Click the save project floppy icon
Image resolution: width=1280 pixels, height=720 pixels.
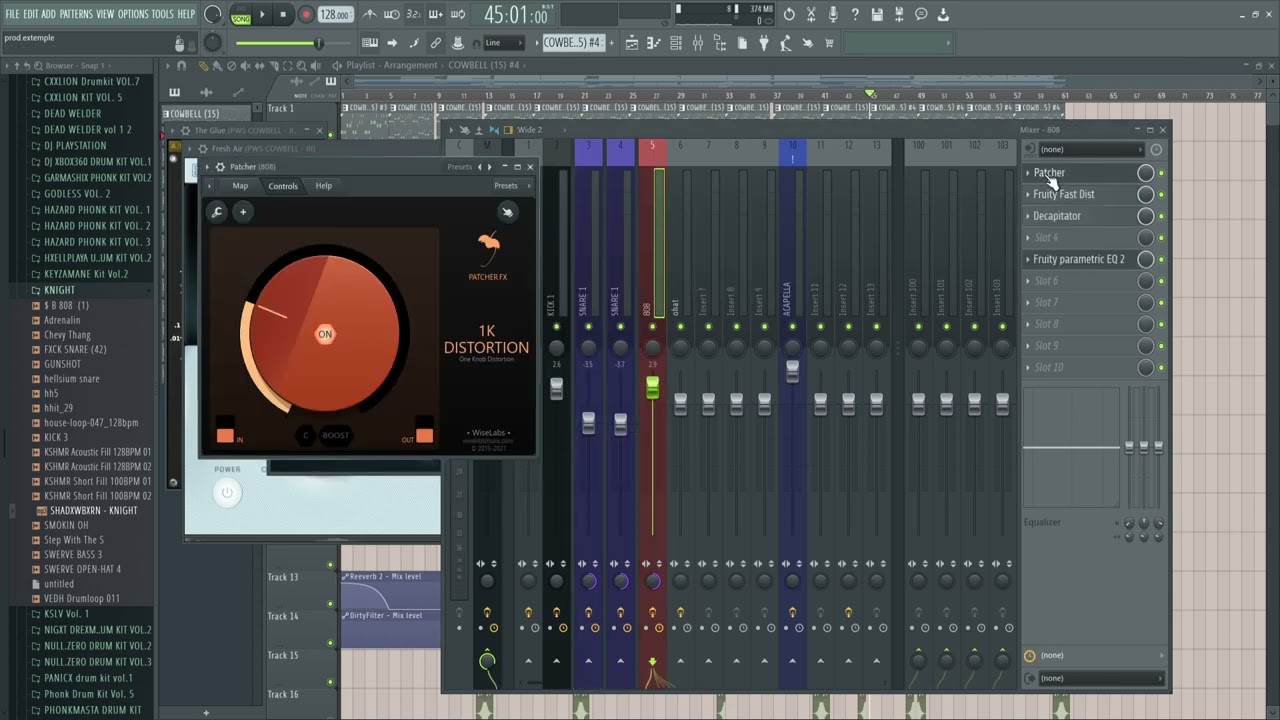[877, 14]
